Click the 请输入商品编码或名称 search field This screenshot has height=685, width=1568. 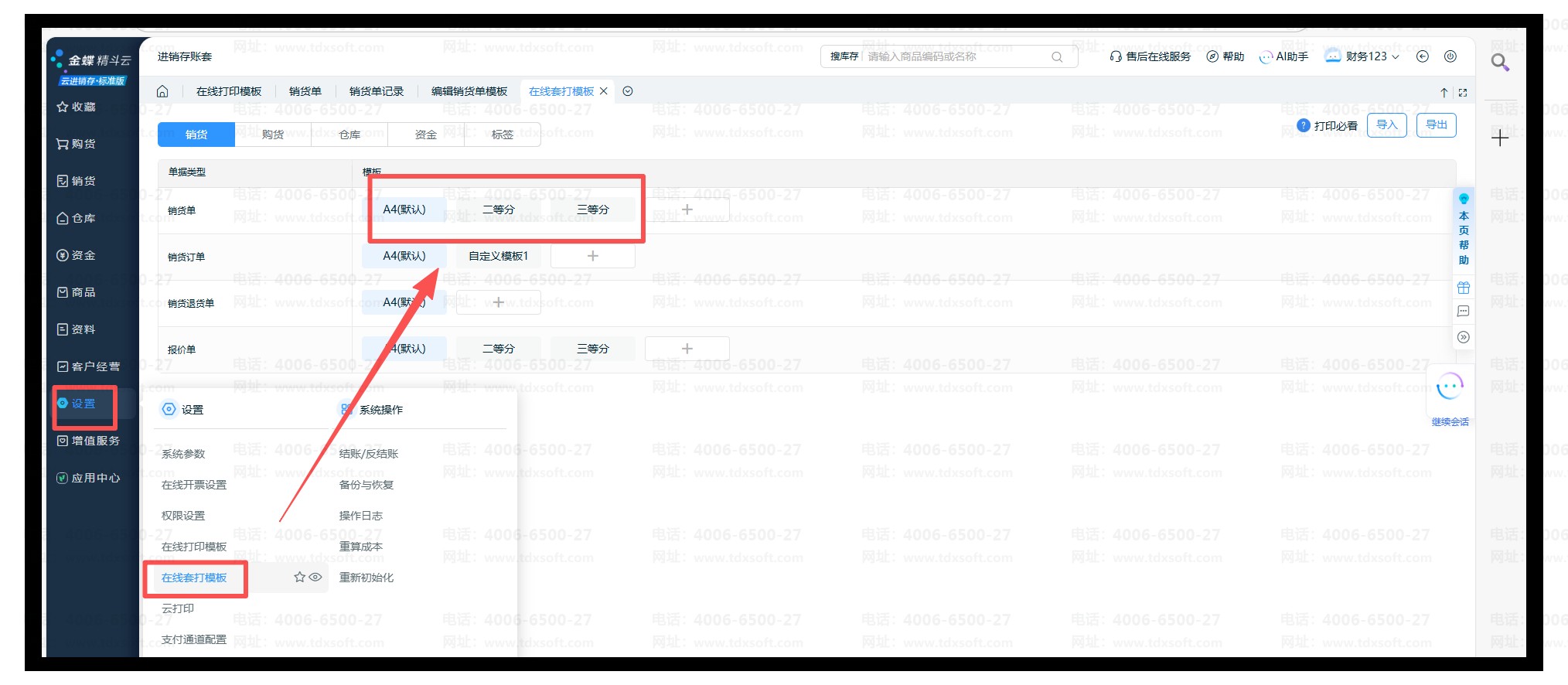(x=955, y=56)
